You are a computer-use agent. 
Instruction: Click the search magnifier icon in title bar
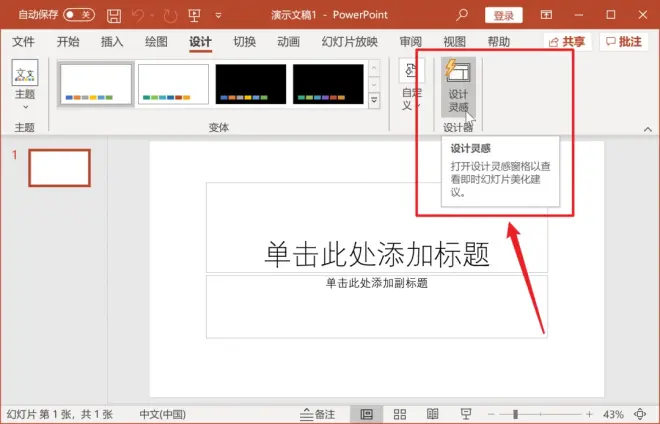click(462, 15)
